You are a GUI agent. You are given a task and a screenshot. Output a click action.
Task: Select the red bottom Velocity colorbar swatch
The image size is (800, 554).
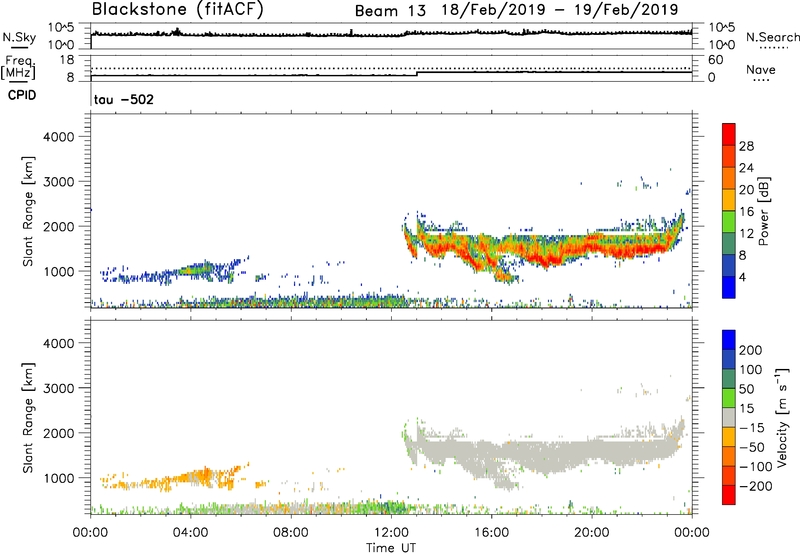coord(729,495)
